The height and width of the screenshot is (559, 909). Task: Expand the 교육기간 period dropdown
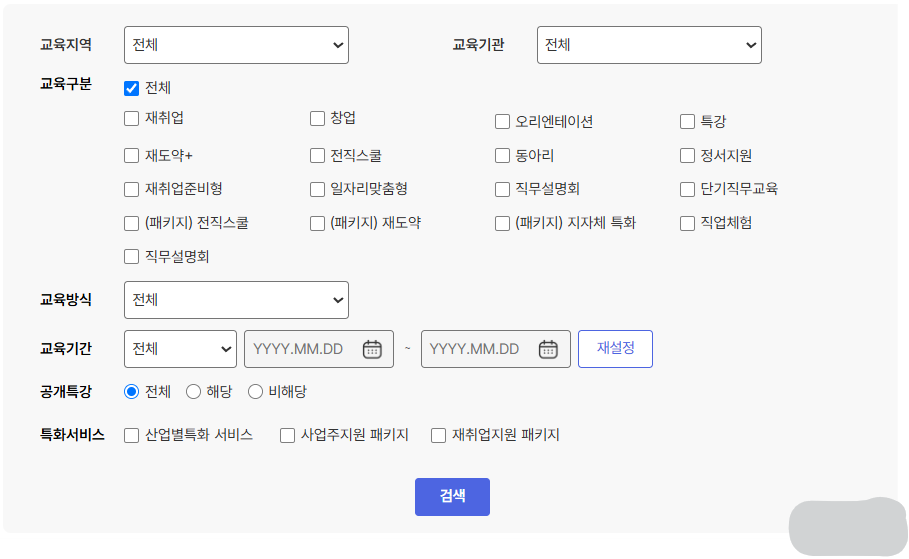[180, 349]
